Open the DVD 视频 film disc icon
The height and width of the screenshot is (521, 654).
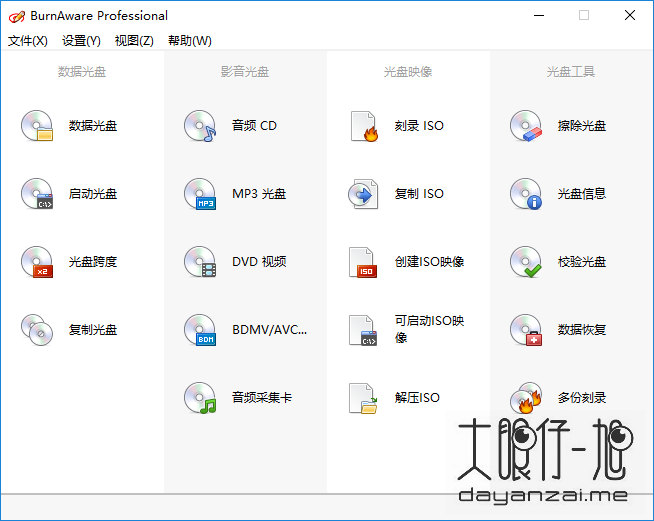pos(200,262)
